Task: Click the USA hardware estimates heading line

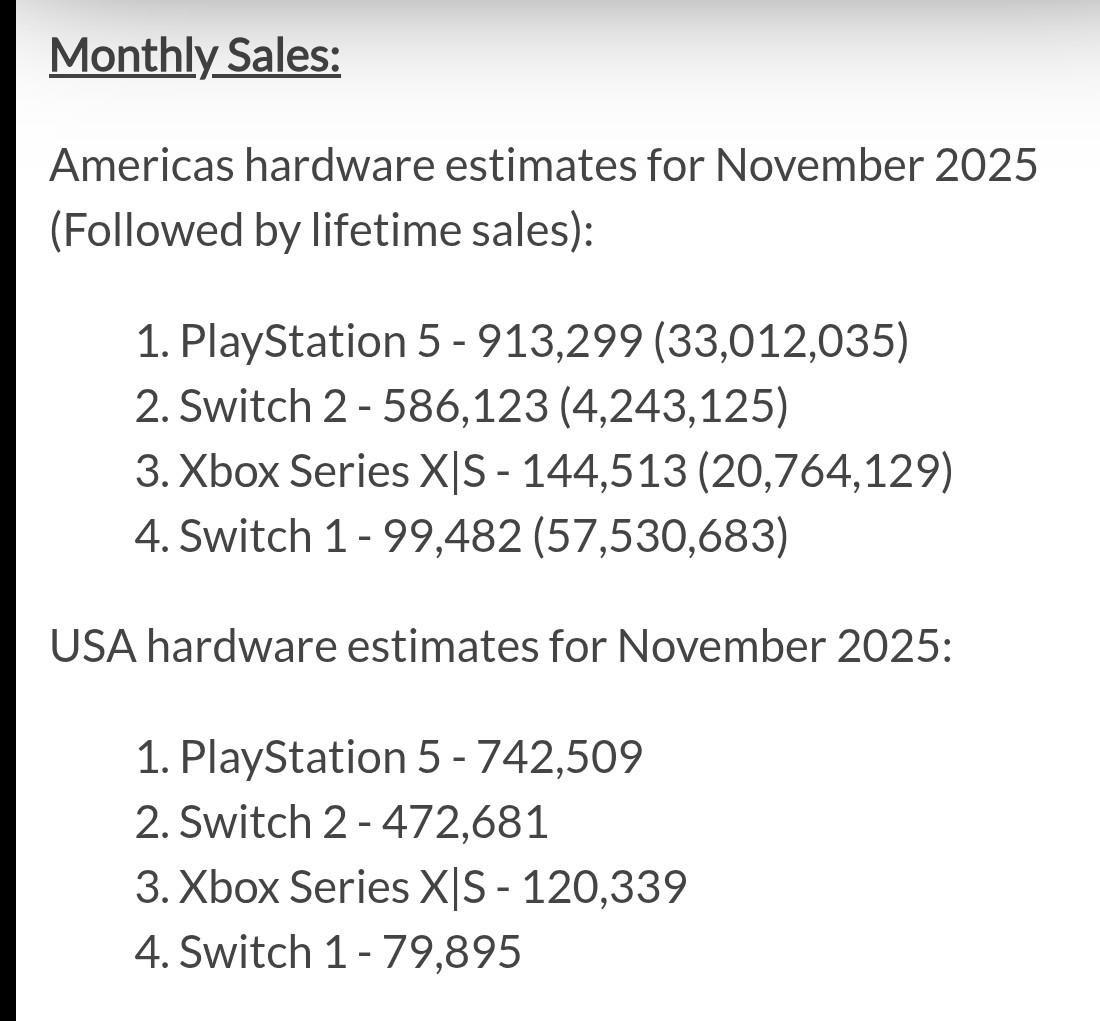Action: 500,646
